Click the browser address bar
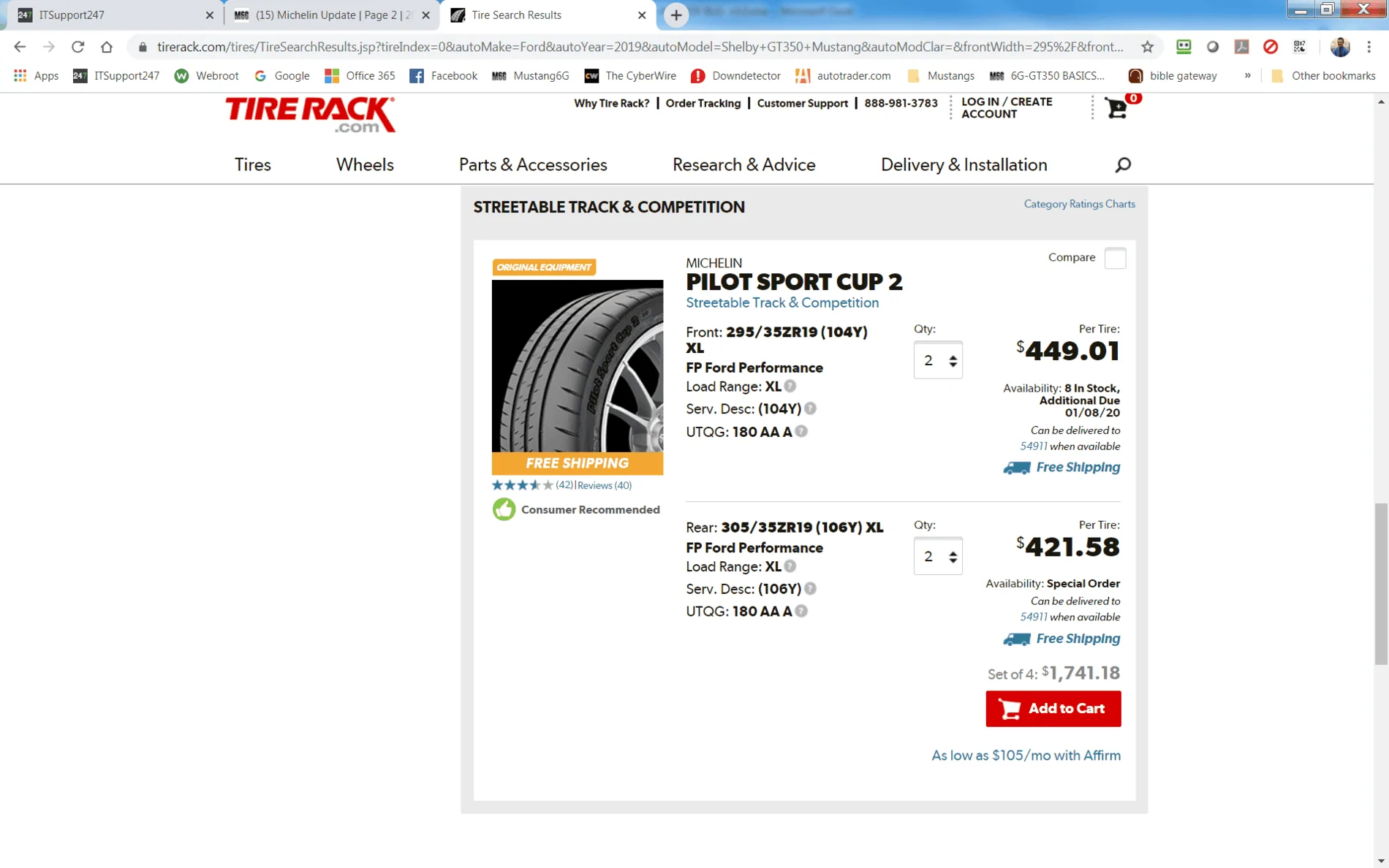The height and width of the screenshot is (868, 1389). pos(640,47)
